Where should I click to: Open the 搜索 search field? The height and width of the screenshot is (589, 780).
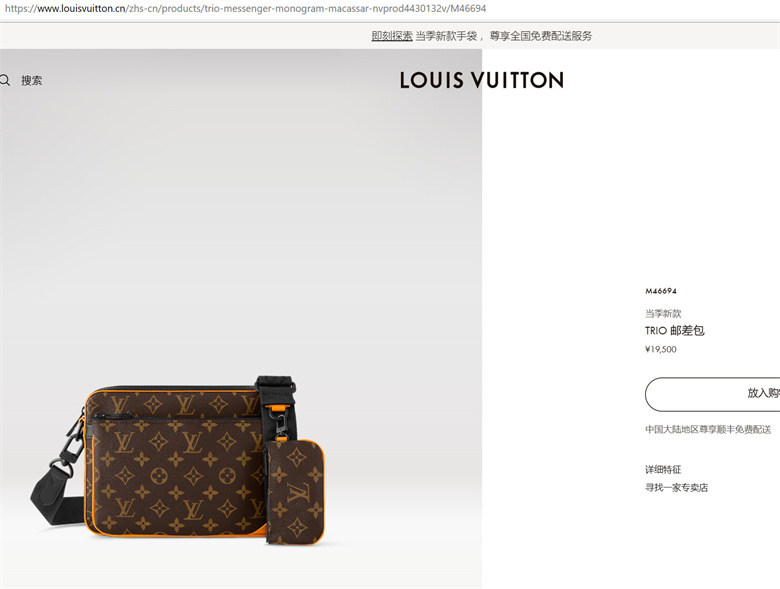(x=31, y=81)
